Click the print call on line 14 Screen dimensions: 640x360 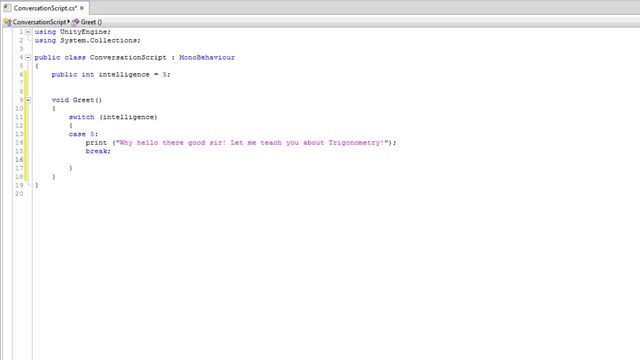point(96,143)
